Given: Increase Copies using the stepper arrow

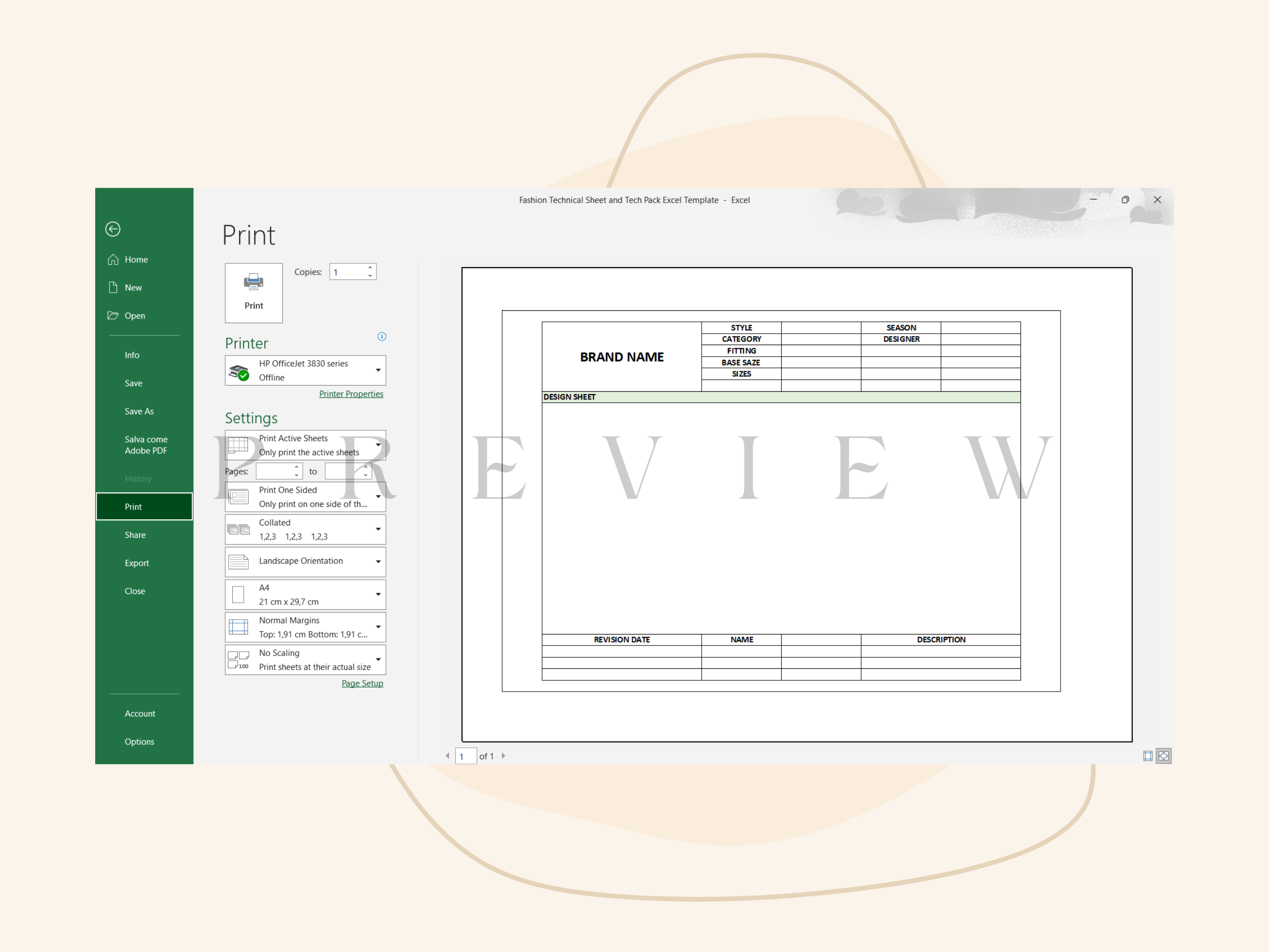Looking at the screenshot, I should click(x=370, y=268).
